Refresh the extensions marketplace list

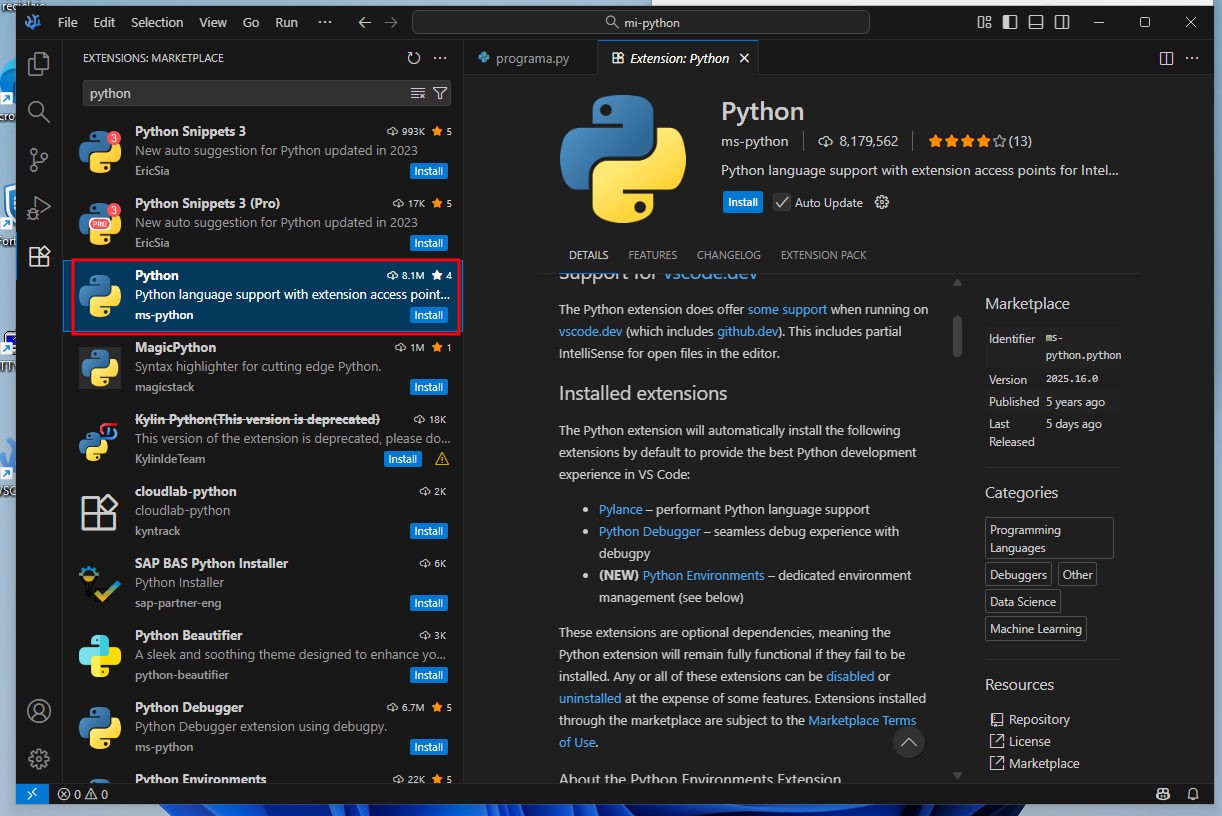414,58
